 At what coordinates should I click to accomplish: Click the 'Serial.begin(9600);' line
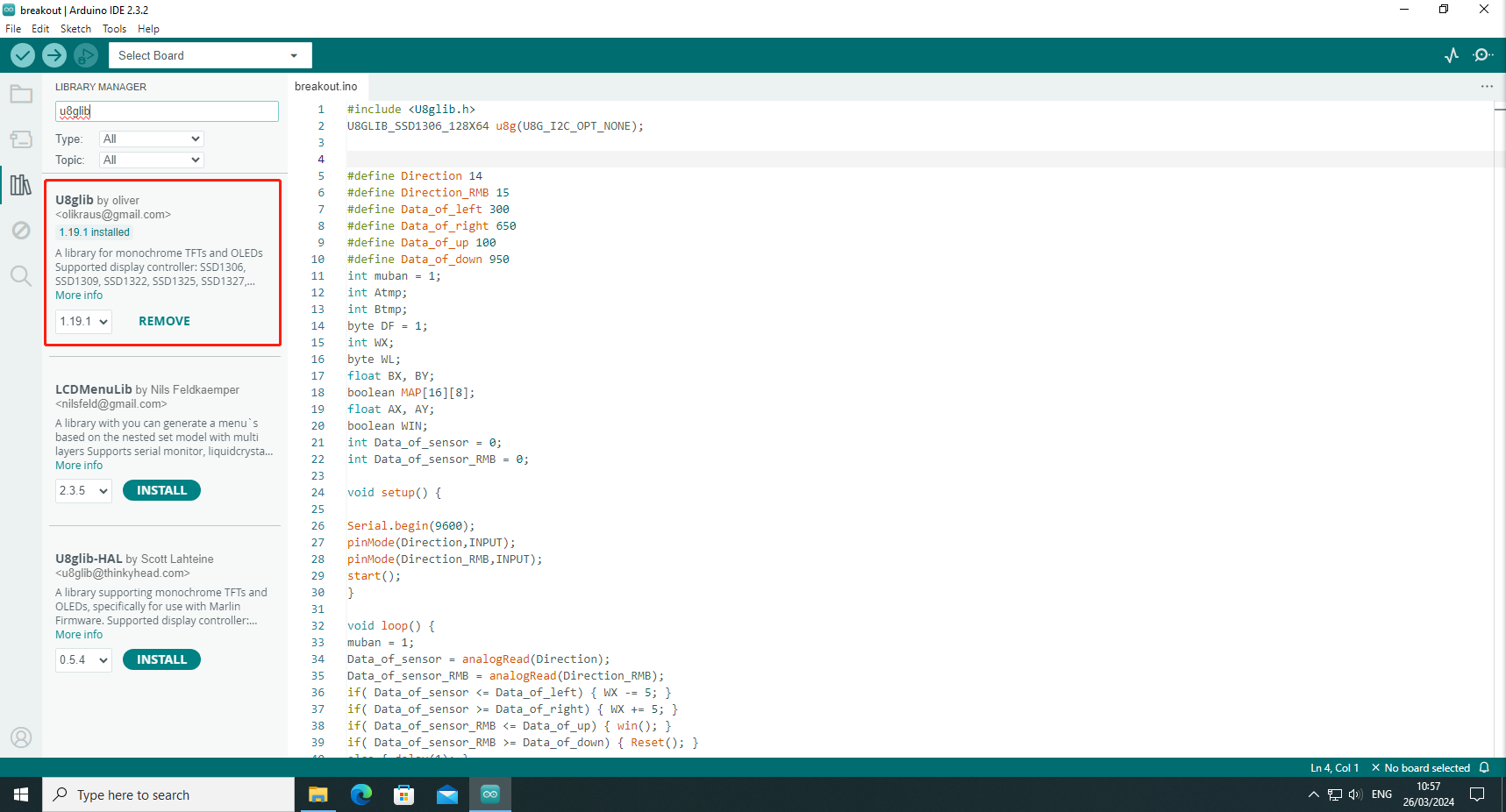(x=410, y=526)
